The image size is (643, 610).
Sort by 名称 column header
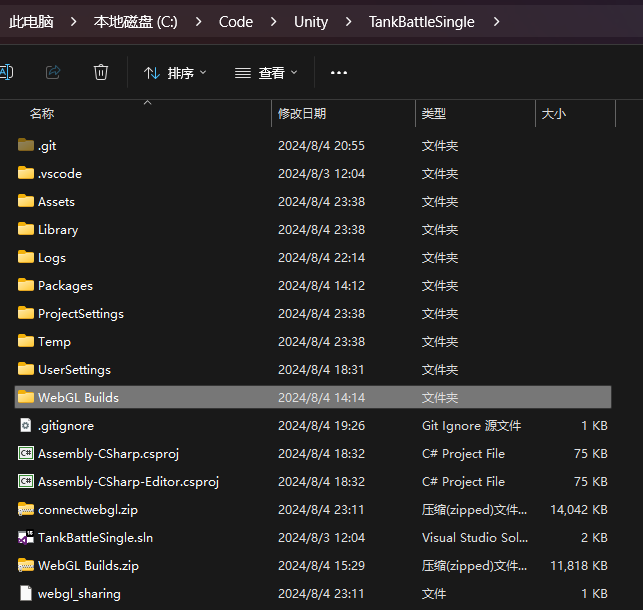[x=41, y=114]
